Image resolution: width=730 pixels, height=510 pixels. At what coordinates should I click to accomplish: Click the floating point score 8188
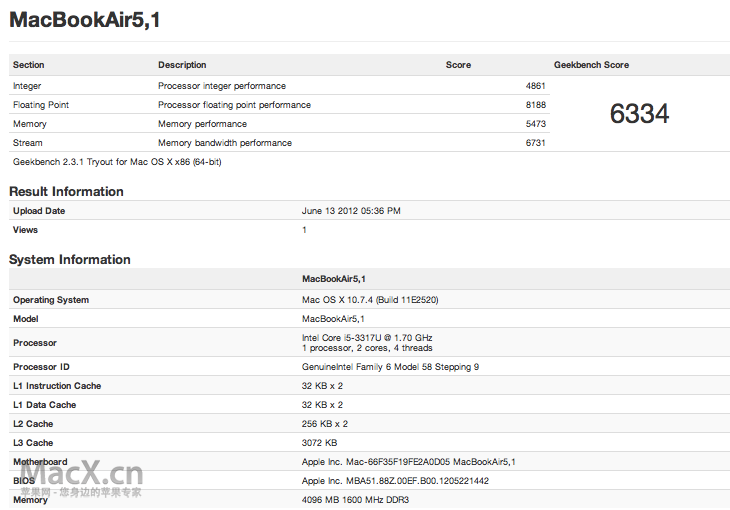535,105
